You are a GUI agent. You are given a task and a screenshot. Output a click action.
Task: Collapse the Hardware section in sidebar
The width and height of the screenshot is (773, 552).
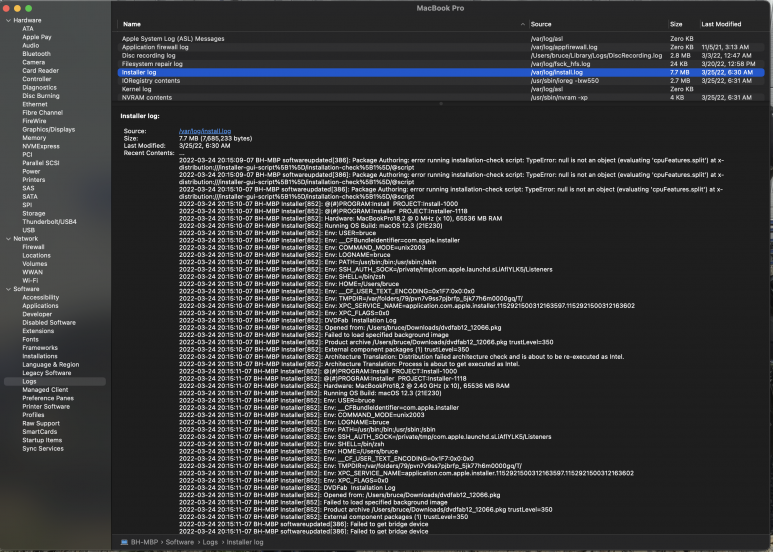[x=7, y=20]
